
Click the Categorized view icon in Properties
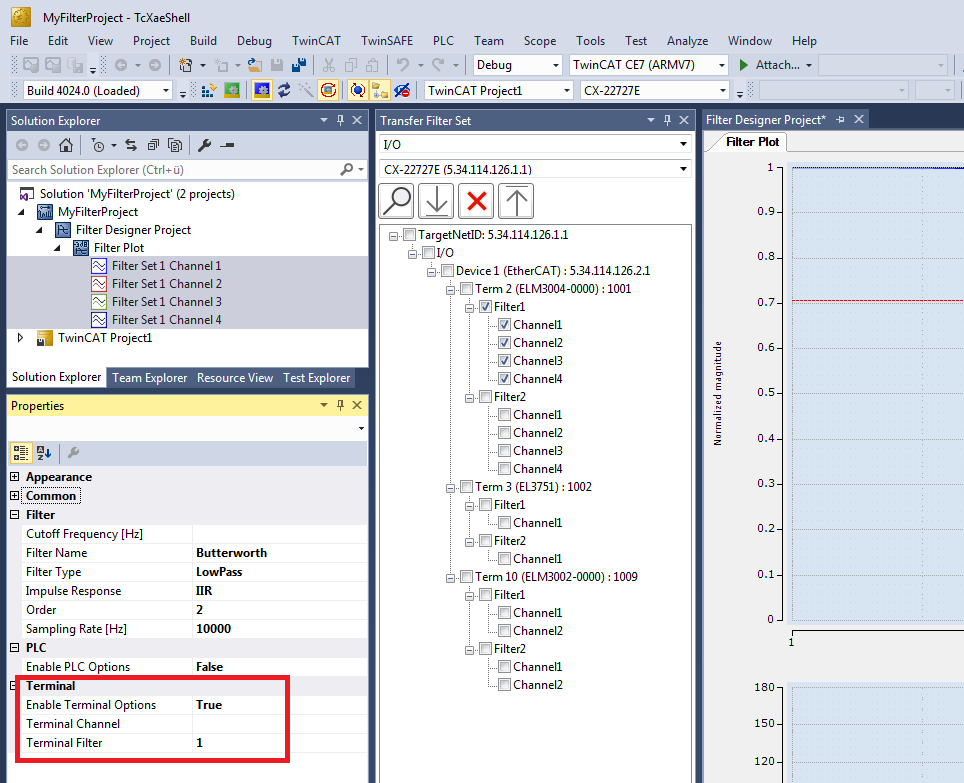click(21, 453)
